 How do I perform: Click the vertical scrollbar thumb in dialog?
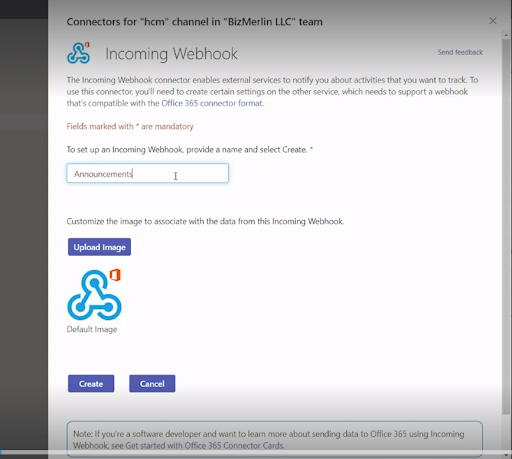[506, 227]
